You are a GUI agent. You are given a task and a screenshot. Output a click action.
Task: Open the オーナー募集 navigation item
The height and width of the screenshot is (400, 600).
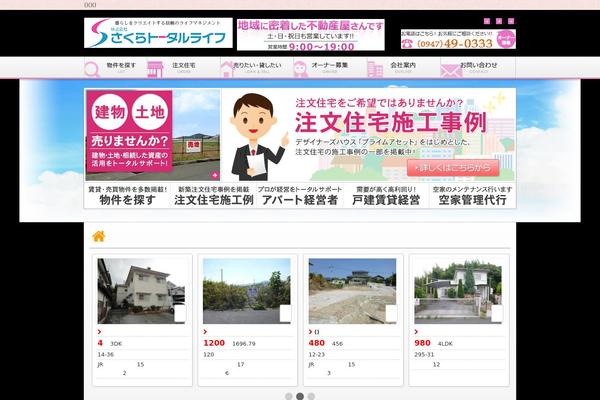coord(330,68)
